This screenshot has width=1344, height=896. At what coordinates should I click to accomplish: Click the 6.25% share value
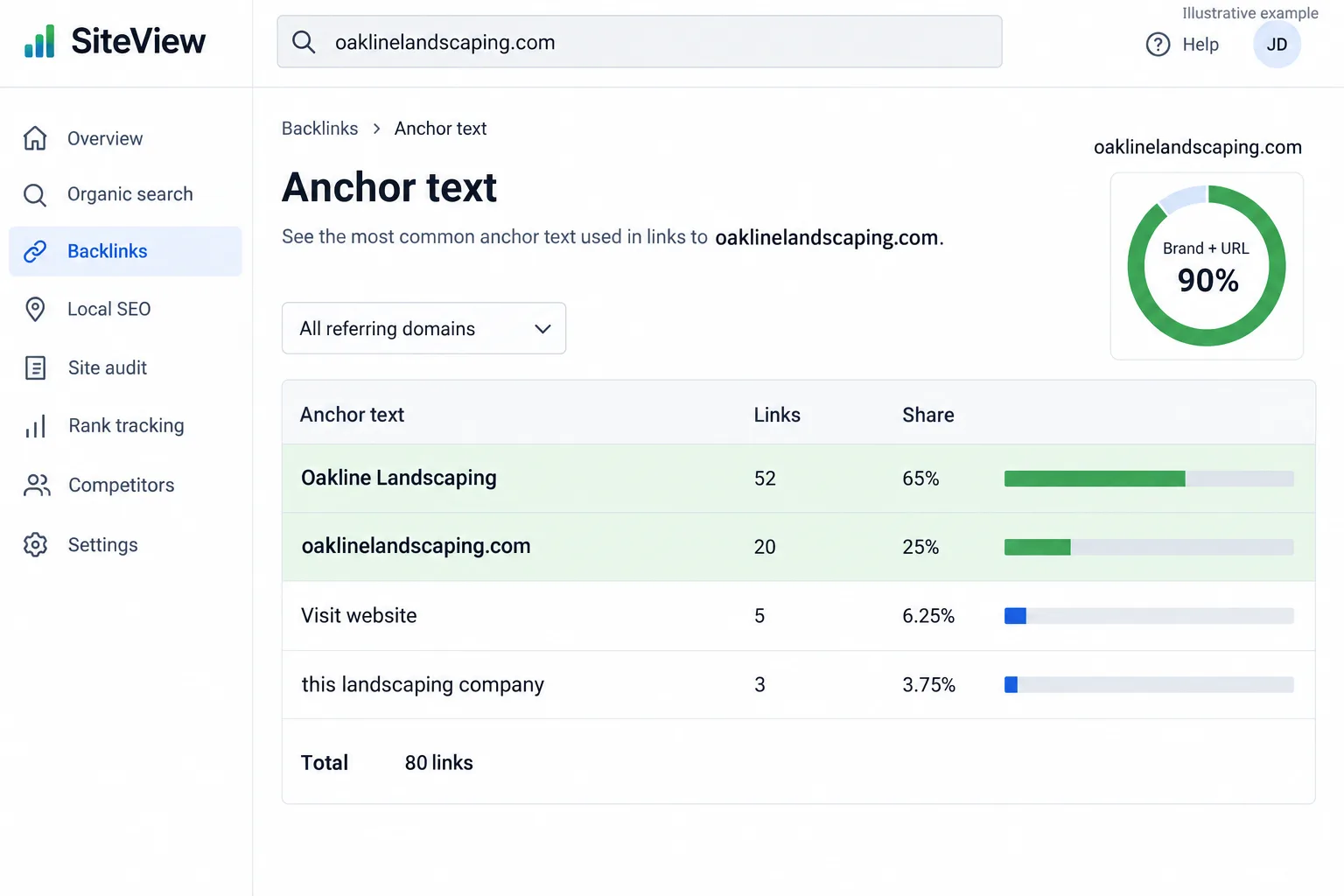(928, 616)
